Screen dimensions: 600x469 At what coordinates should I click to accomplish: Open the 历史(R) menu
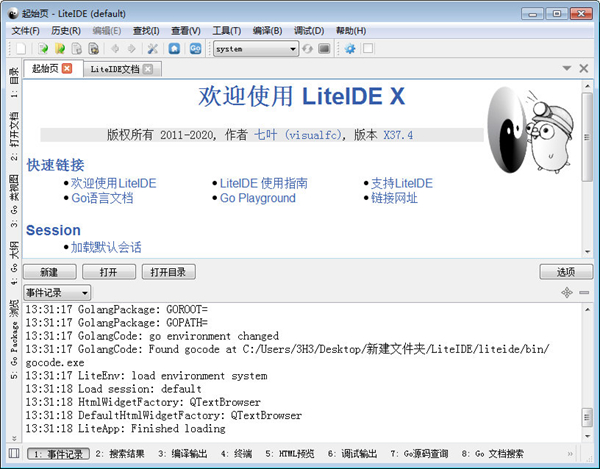pos(66,31)
